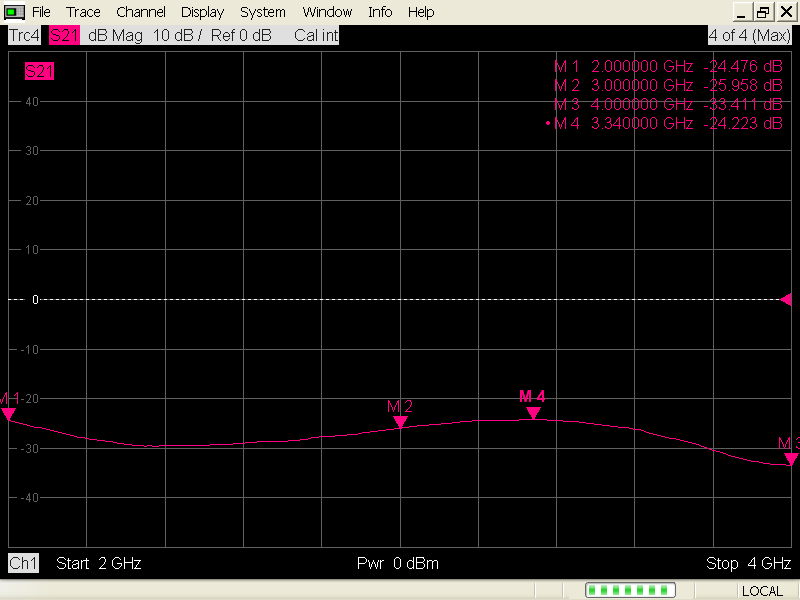800x600 pixels.
Task: Click the S21 measurement label in trace header
Action: pos(64,36)
